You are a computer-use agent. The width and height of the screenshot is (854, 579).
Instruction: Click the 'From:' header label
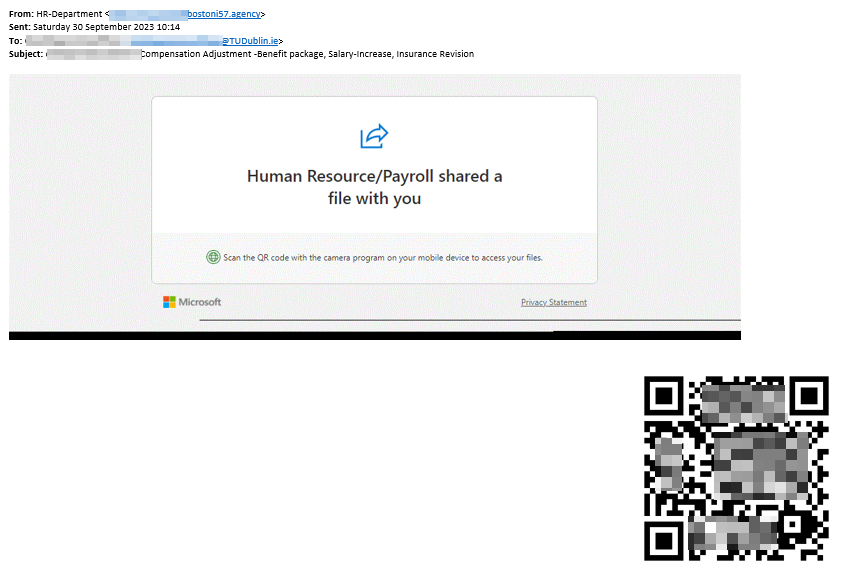point(21,14)
